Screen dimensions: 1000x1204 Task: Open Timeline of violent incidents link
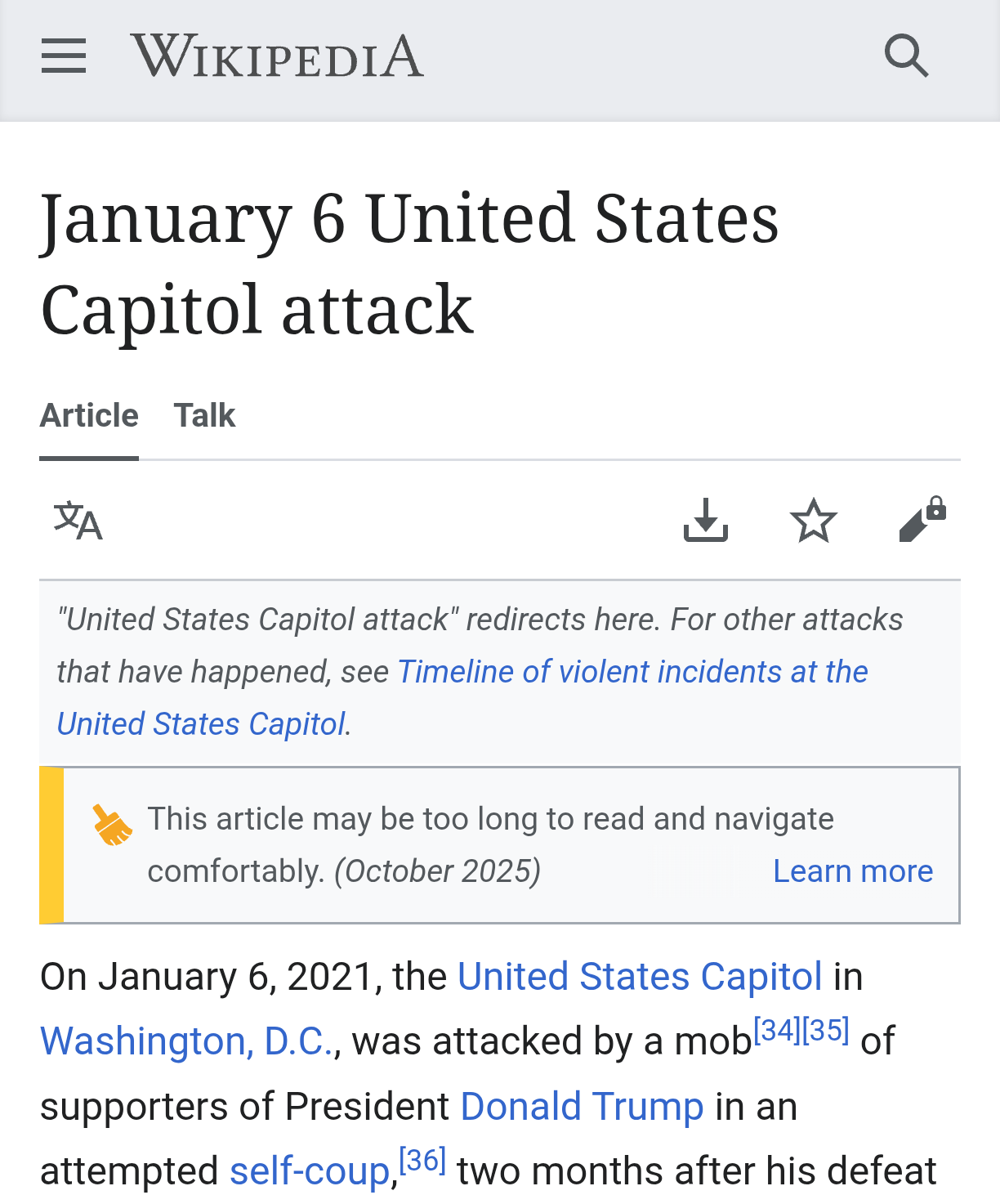pyautogui.click(x=632, y=672)
